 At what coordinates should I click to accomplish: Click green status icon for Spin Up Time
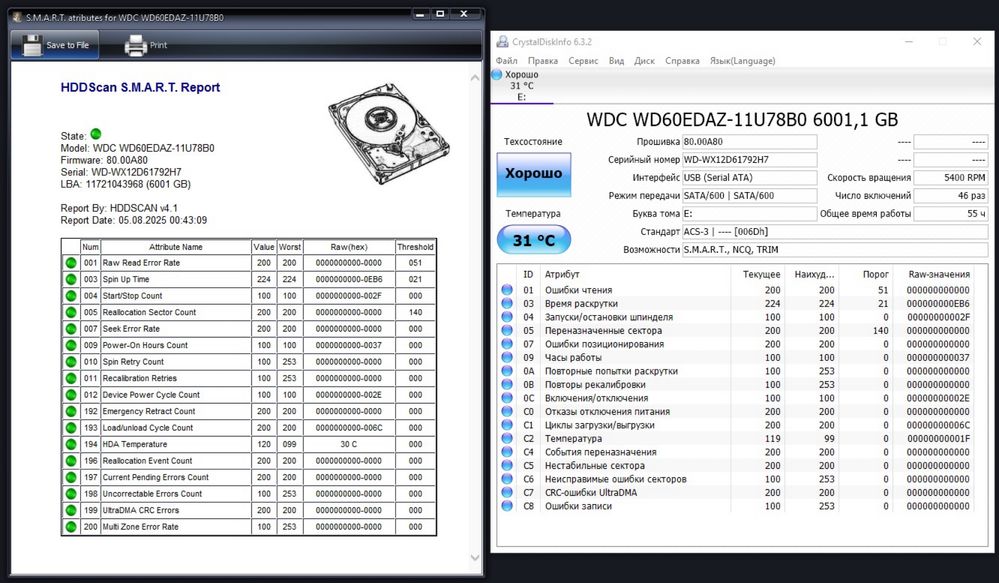coord(71,279)
